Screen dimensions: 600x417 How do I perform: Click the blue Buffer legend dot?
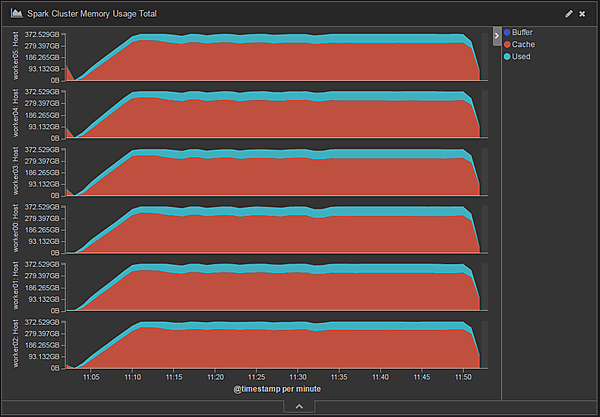pos(506,33)
